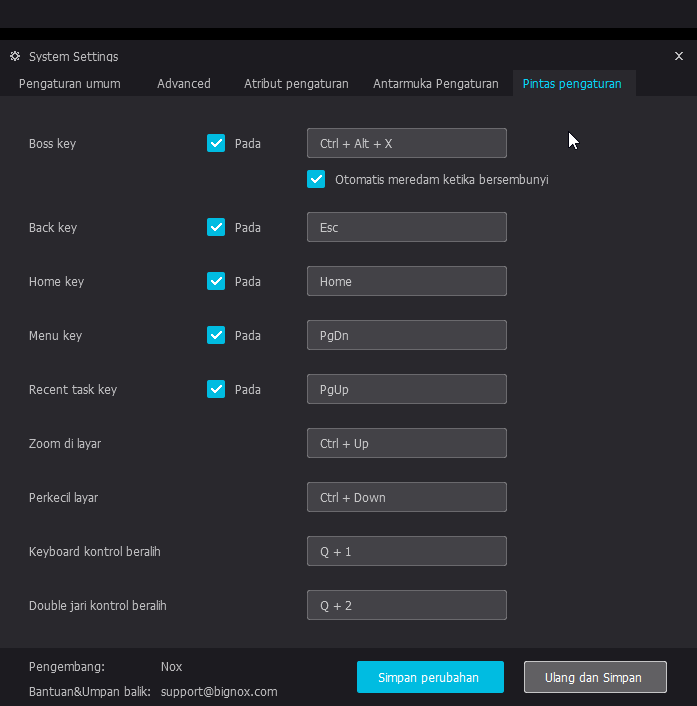Go to the Antarmuka Pengaturan tab
The height and width of the screenshot is (706, 697).
[x=436, y=84]
